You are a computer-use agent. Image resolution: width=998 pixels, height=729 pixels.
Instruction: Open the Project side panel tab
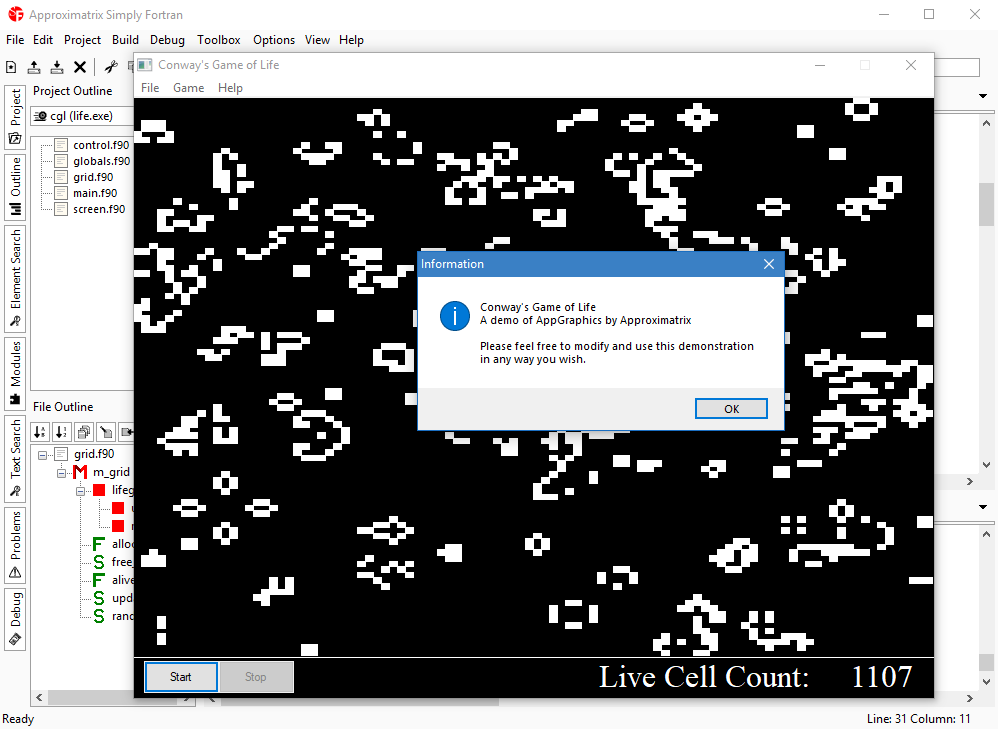[15, 116]
